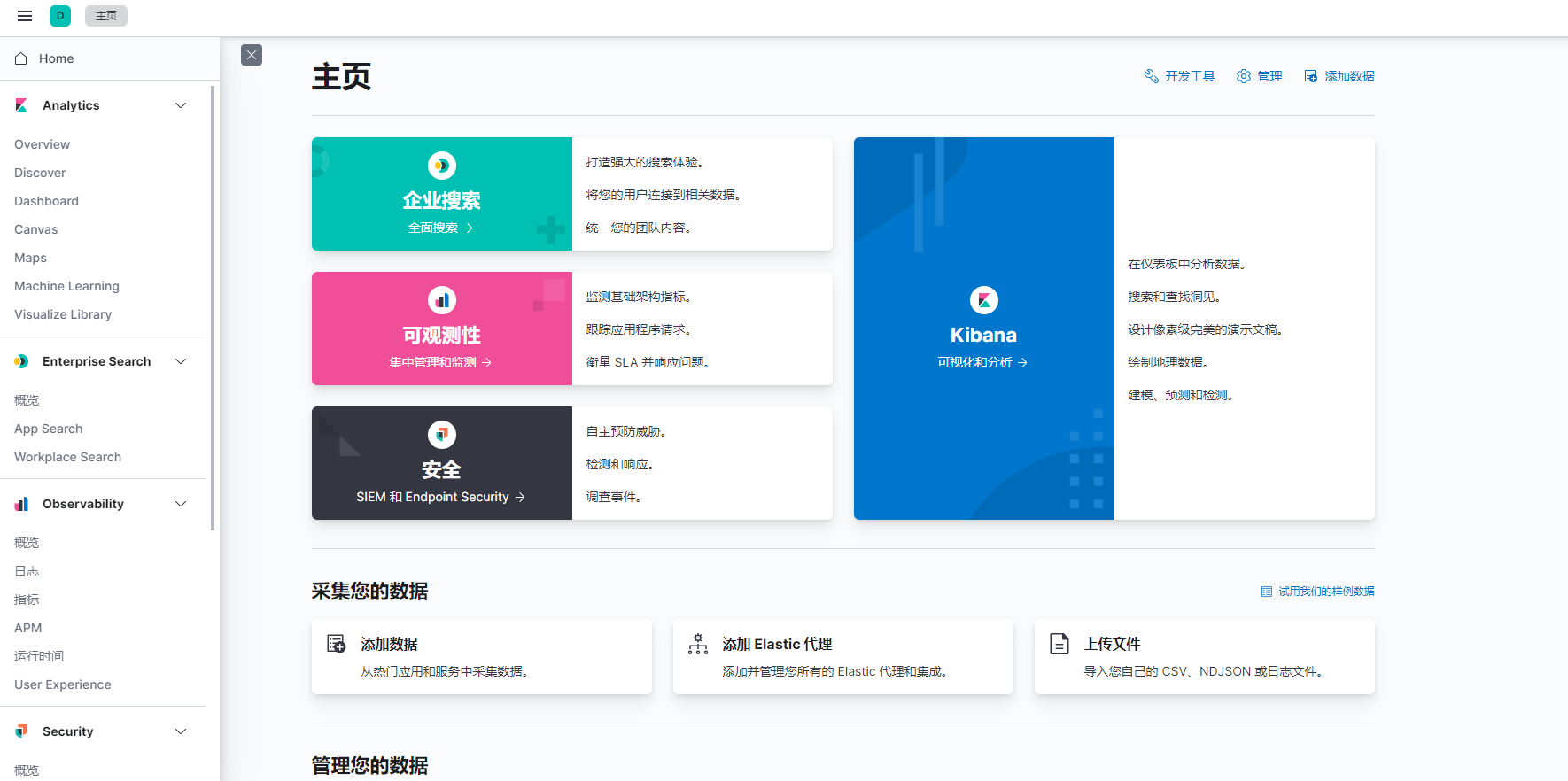
Task: Collapse the Observability section chevron
Action: point(181,504)
